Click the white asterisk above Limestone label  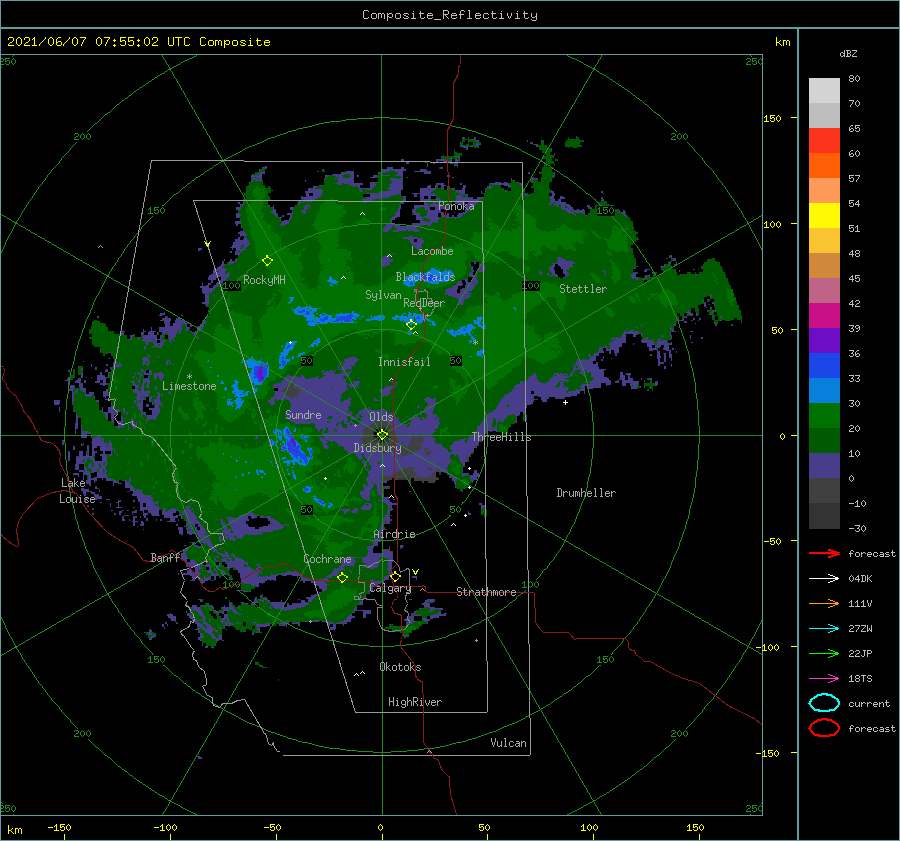click(x=189, y=377)
